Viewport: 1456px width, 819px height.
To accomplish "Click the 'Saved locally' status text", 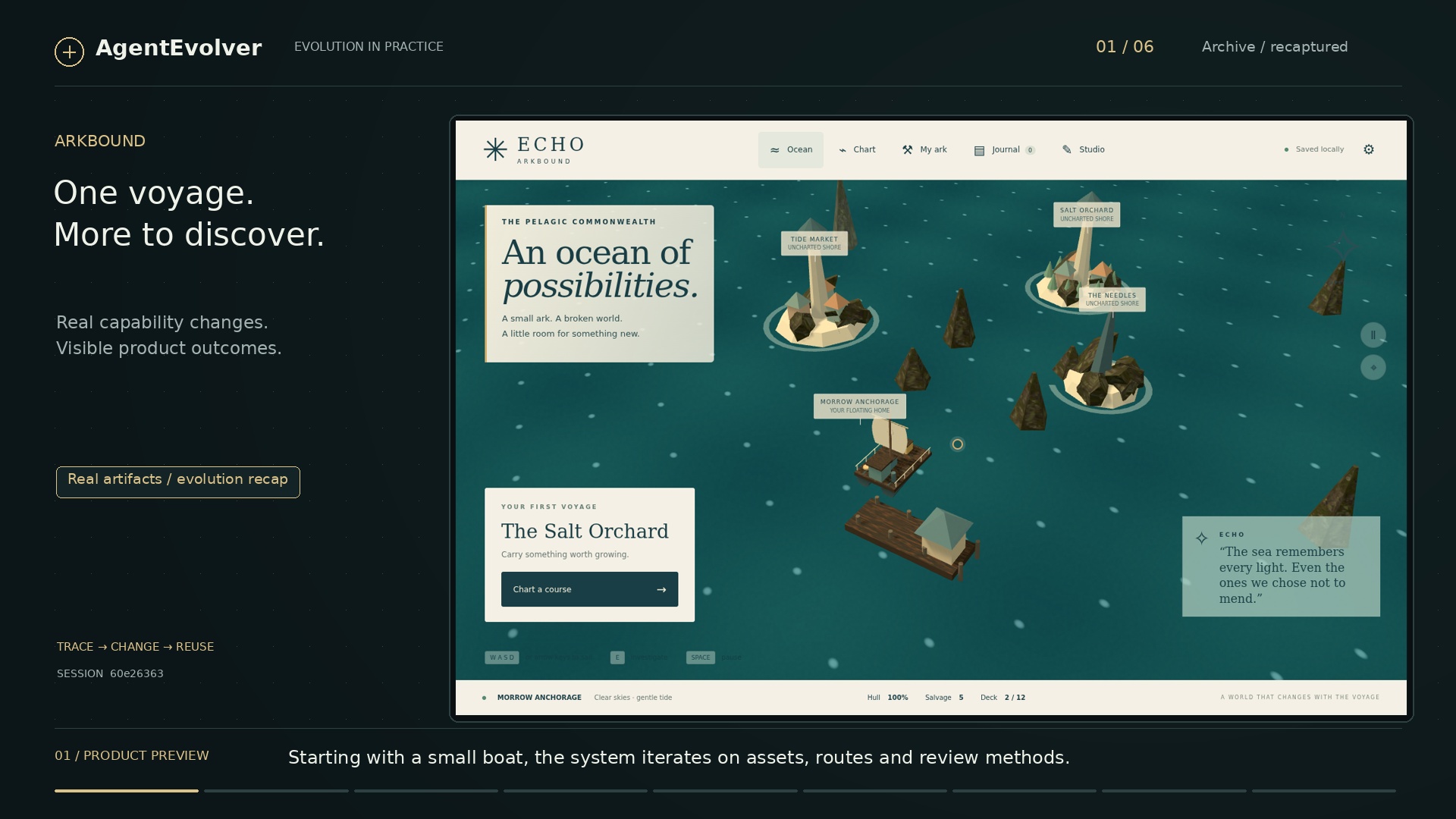I will tap(1319, 149).
